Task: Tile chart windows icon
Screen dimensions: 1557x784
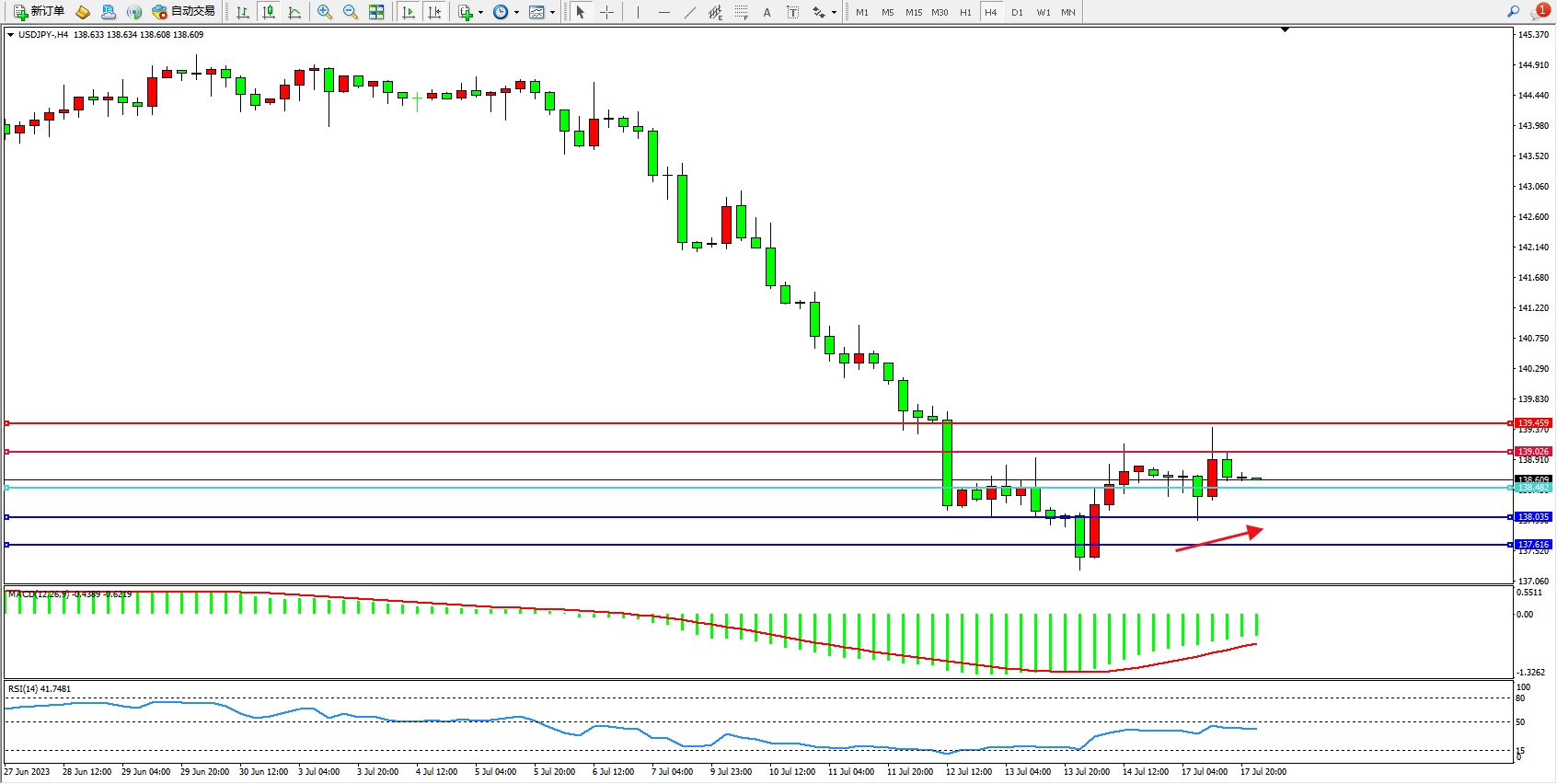Action: coord(376,12)
